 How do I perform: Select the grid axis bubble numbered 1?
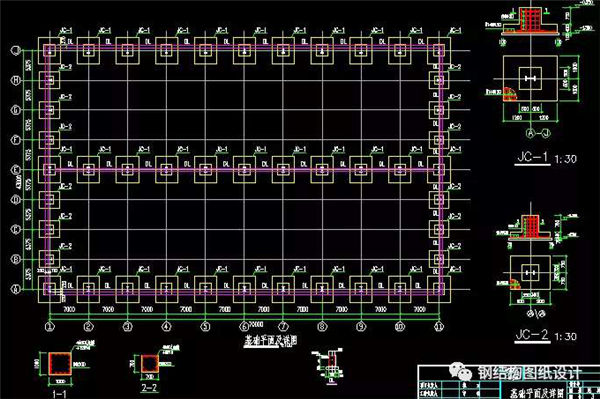coord(50,326)
